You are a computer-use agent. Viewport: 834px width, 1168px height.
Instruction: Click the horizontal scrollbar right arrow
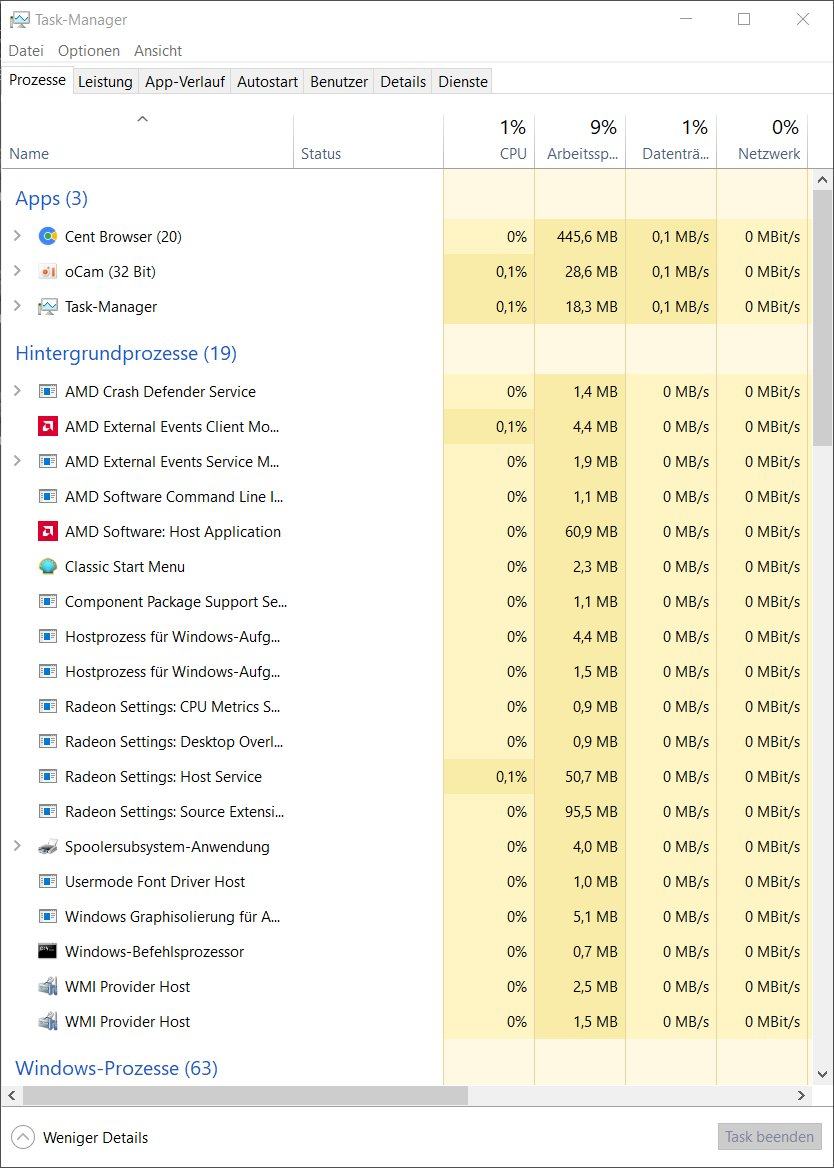point(800,1096)
